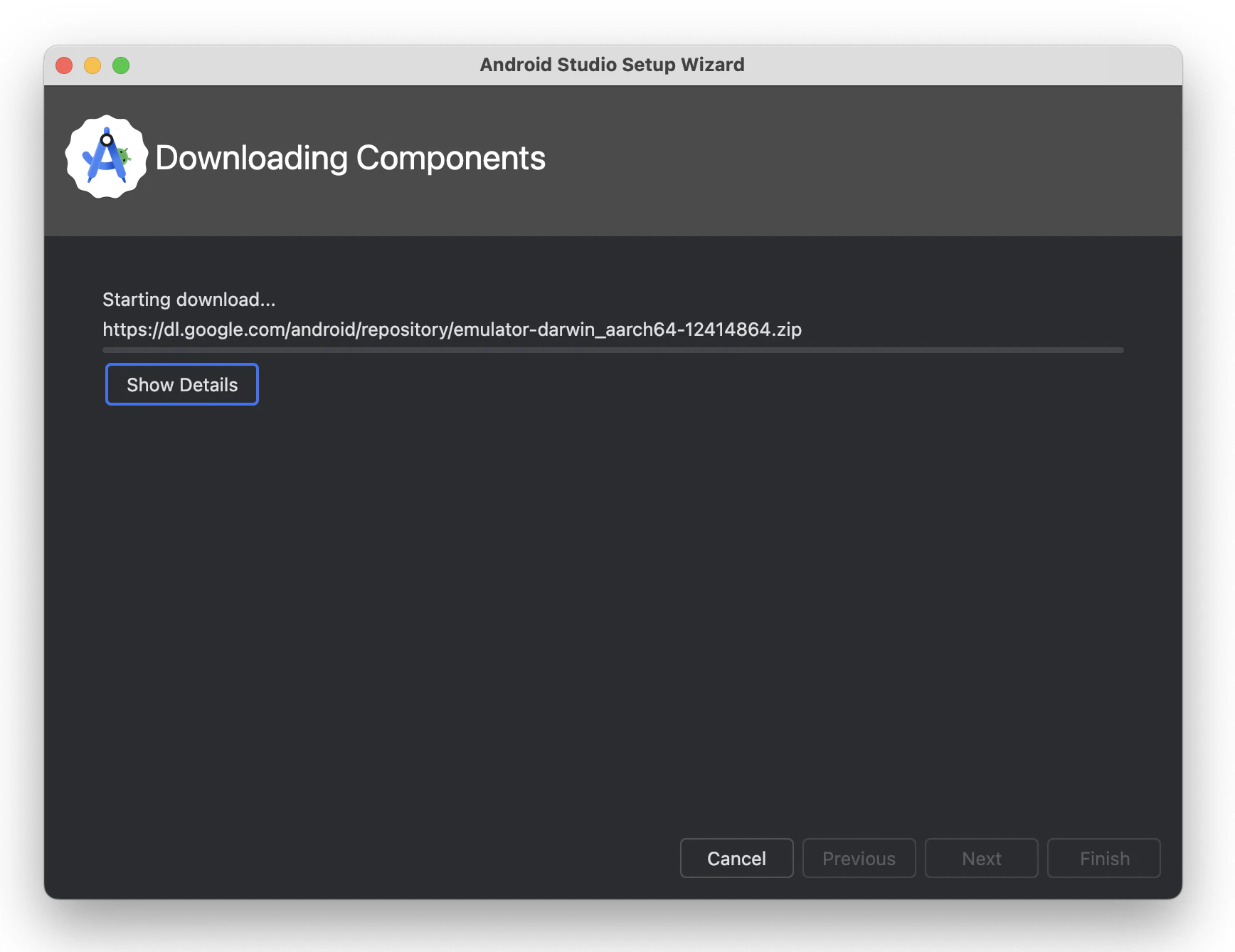The height and width of the screenshot is (952, 1235).
Task: Maximize the Setup Wizard window
Action: point(121,65)
